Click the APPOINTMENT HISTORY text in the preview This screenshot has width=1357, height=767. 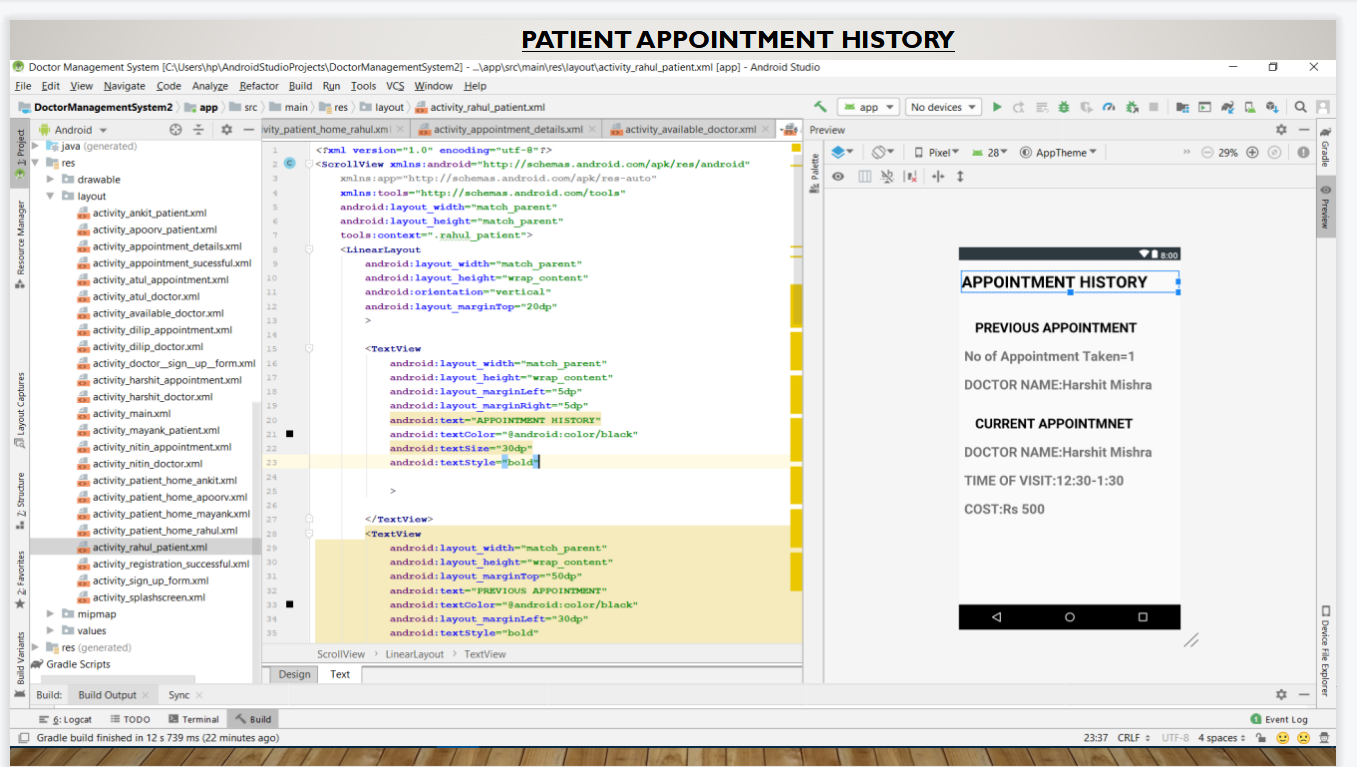1054,282
